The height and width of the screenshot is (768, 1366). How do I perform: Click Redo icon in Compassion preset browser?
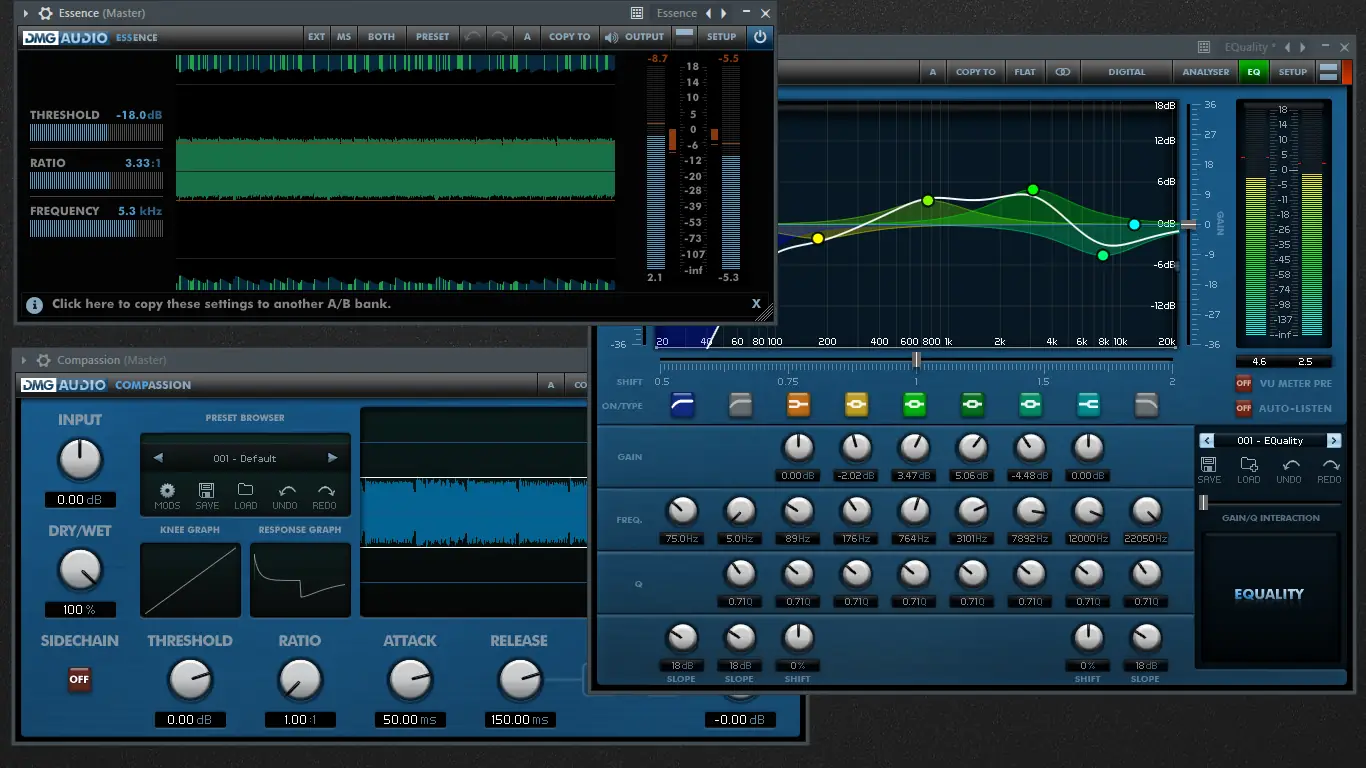(324, 495)
